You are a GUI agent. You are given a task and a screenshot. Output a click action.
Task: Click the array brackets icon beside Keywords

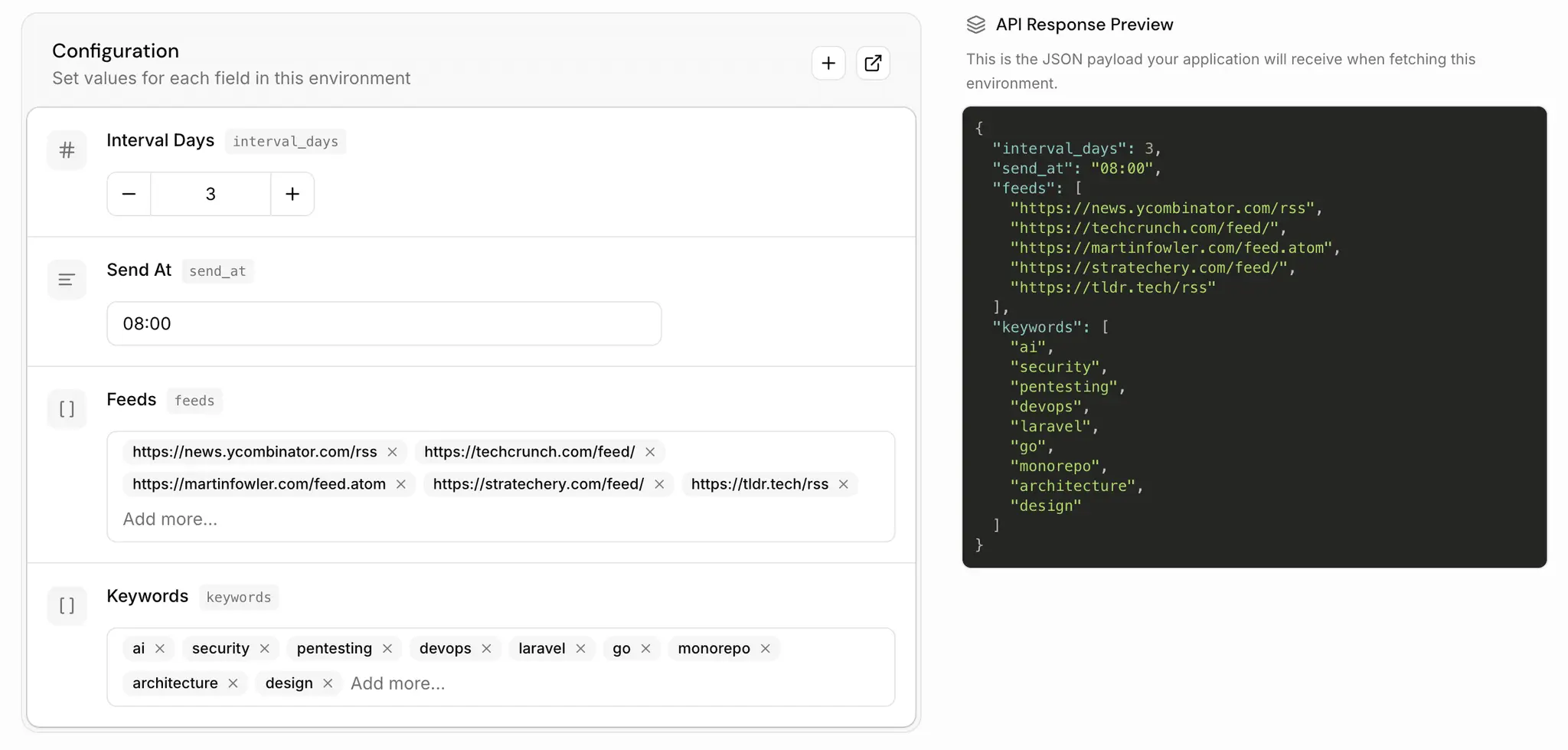(67, 606)
